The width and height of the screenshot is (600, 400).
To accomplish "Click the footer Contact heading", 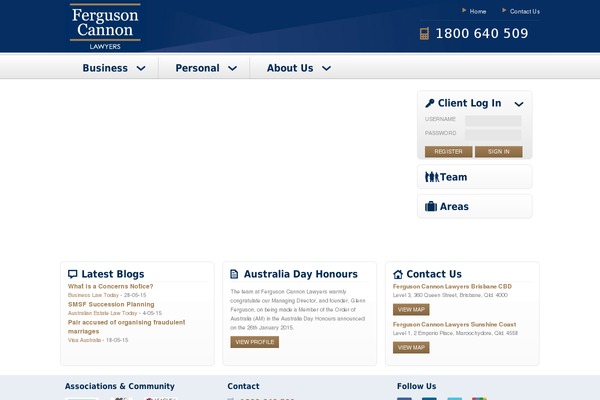I will tap(243, 386).
